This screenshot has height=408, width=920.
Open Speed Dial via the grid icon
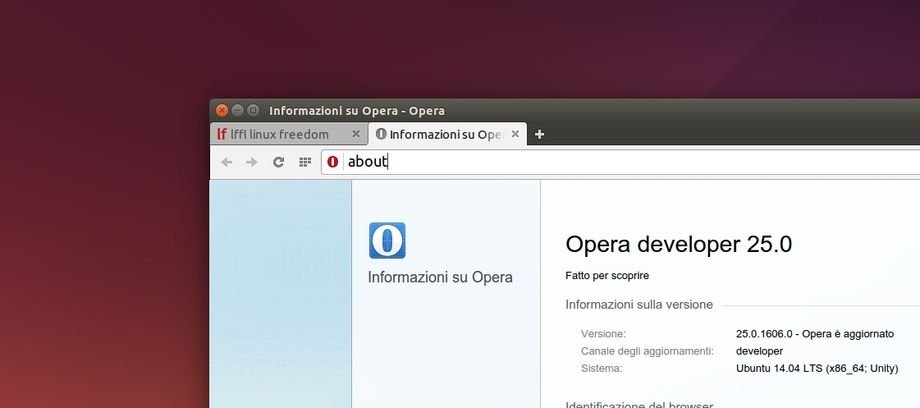pos(305,162)
